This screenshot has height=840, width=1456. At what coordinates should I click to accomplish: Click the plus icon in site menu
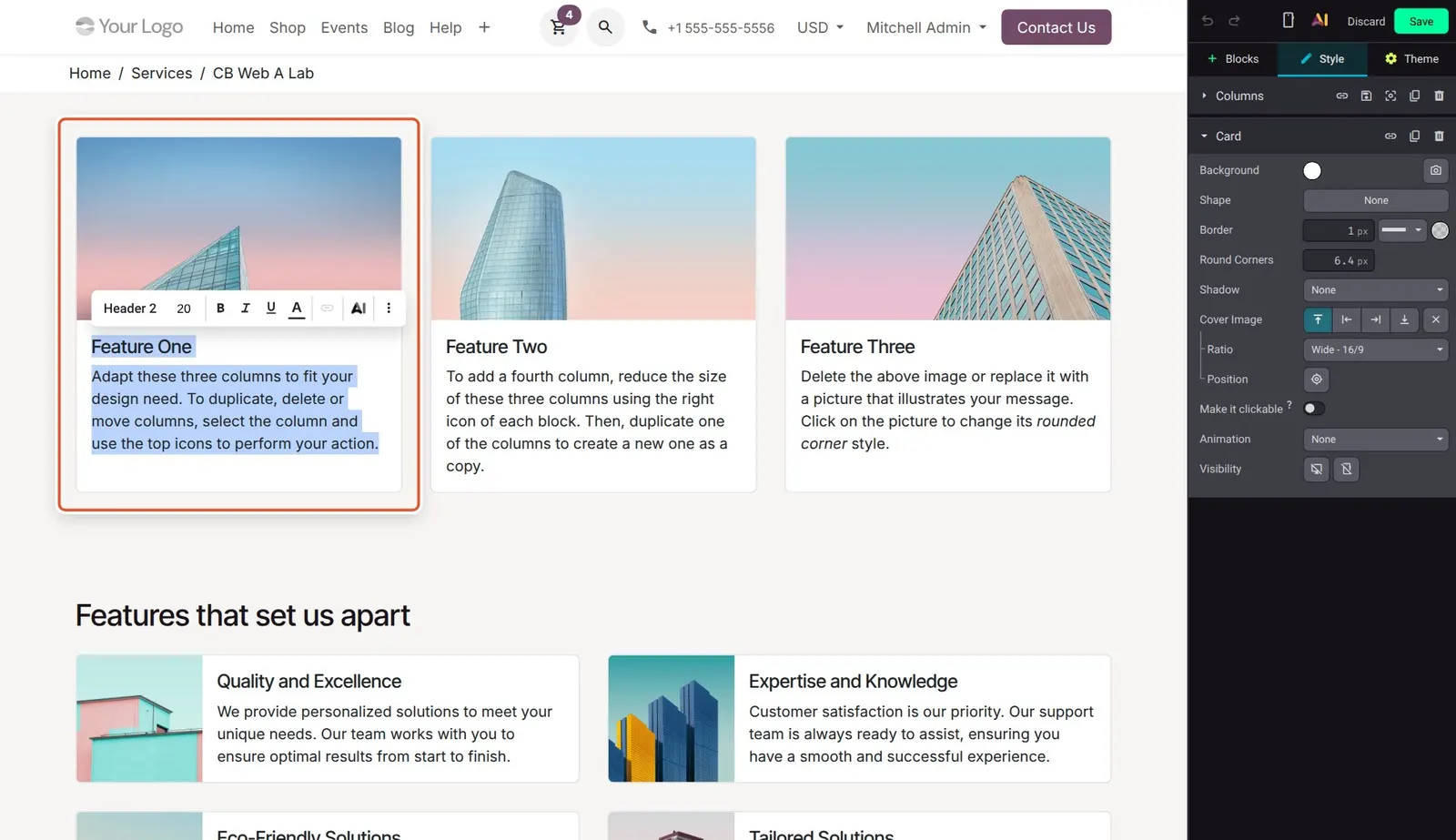(484, 27)
